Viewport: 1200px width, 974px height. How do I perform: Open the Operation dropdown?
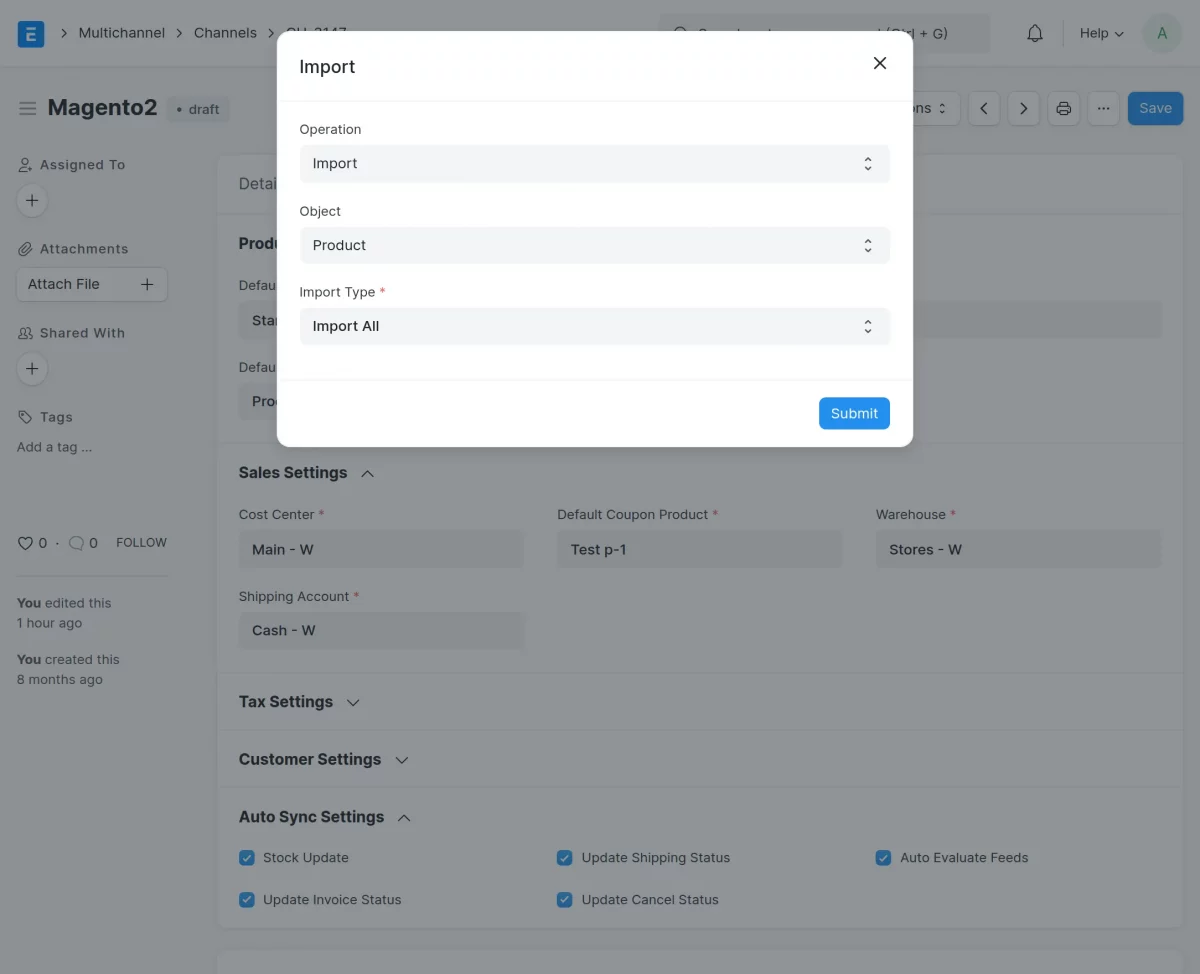pyautogui.click(x=594, y=164)
